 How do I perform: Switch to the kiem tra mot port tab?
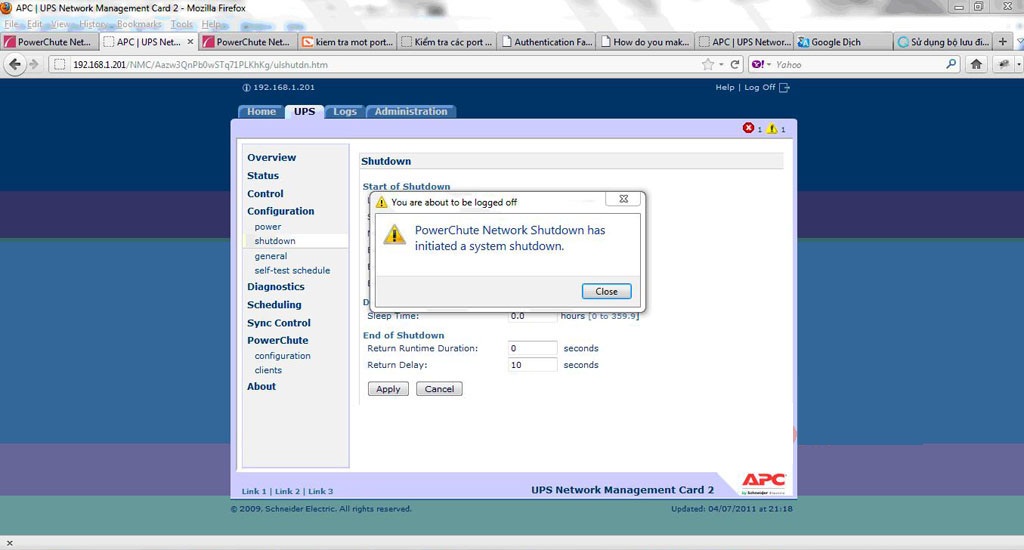(347, 42)
